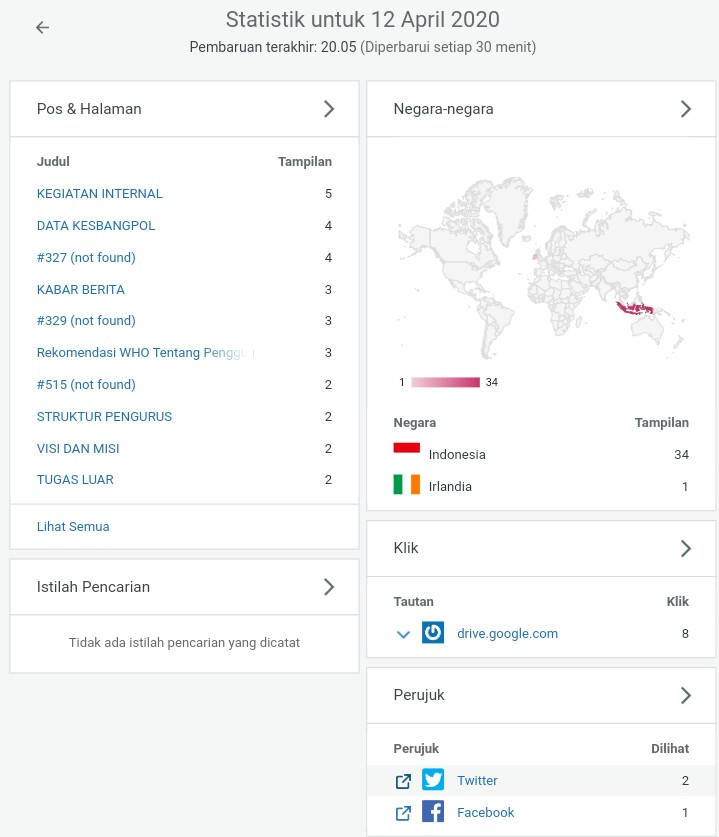Image resolution: width=719 pixels, height=837 pixels.
Task: Click Indonesia's view count 34
Action: [681, 455]
